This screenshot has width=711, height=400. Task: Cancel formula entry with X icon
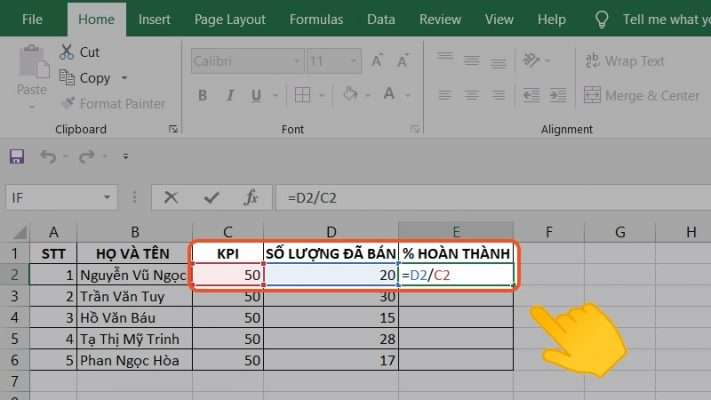click(x=172, y=198)
